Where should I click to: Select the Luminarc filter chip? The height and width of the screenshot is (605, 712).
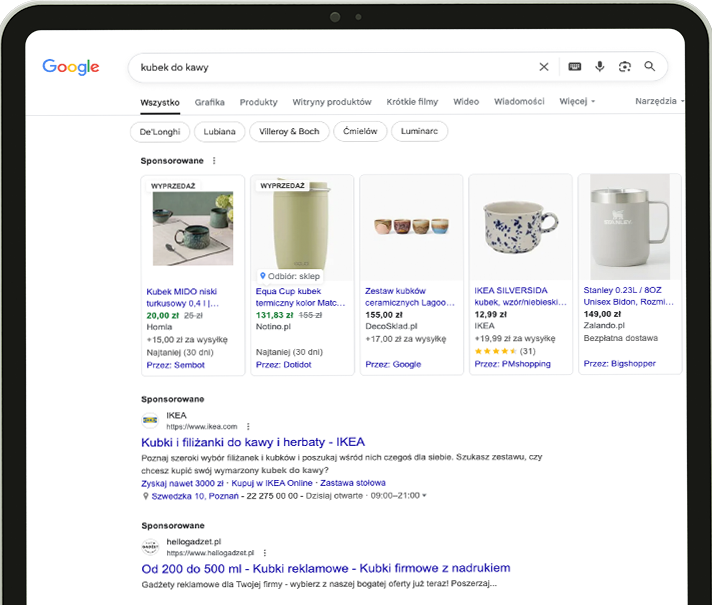click(419, 131)
